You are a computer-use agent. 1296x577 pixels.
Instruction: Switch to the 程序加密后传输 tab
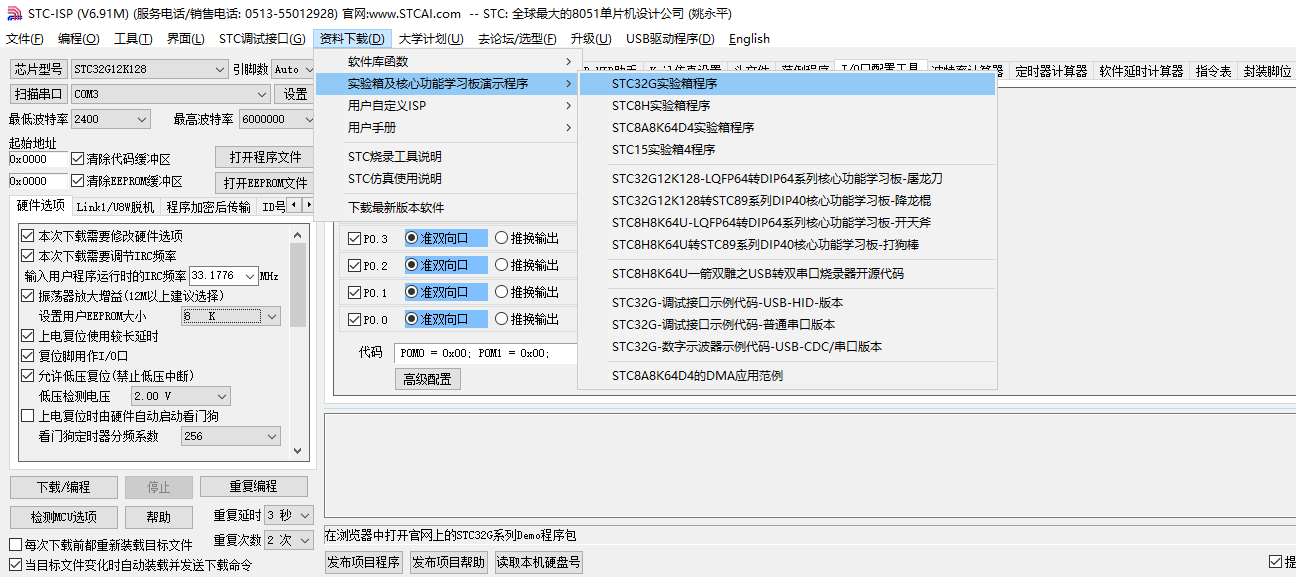pyautogui.click(x=209, y=207)
